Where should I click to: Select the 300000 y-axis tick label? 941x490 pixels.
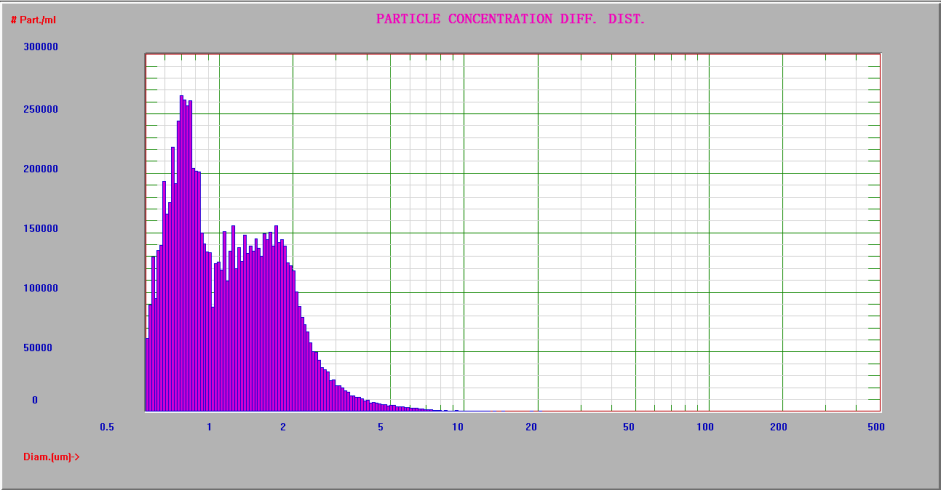point(41,47)
